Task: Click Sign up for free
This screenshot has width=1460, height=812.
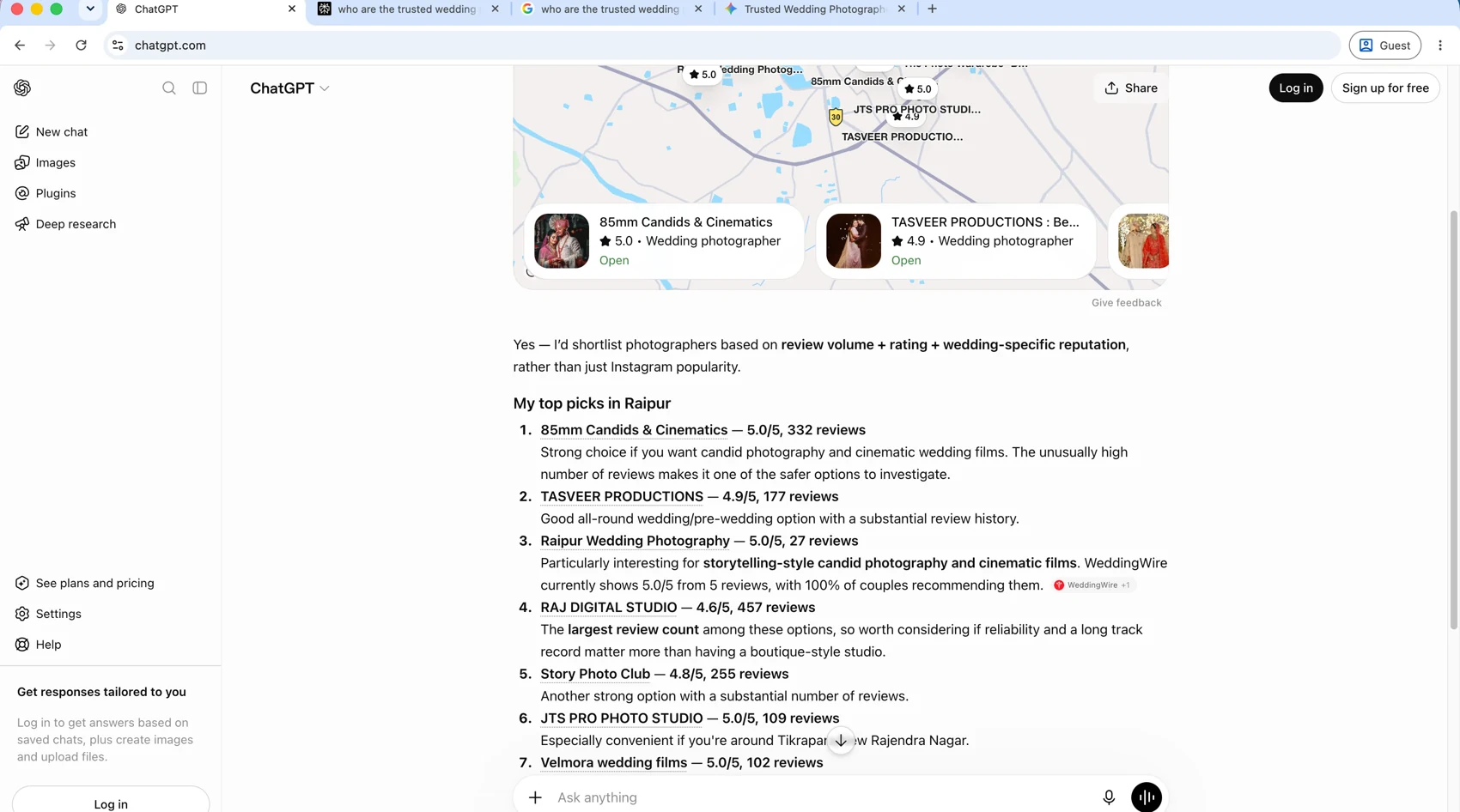Action: pyautogui.click(x=1385, y=88)
